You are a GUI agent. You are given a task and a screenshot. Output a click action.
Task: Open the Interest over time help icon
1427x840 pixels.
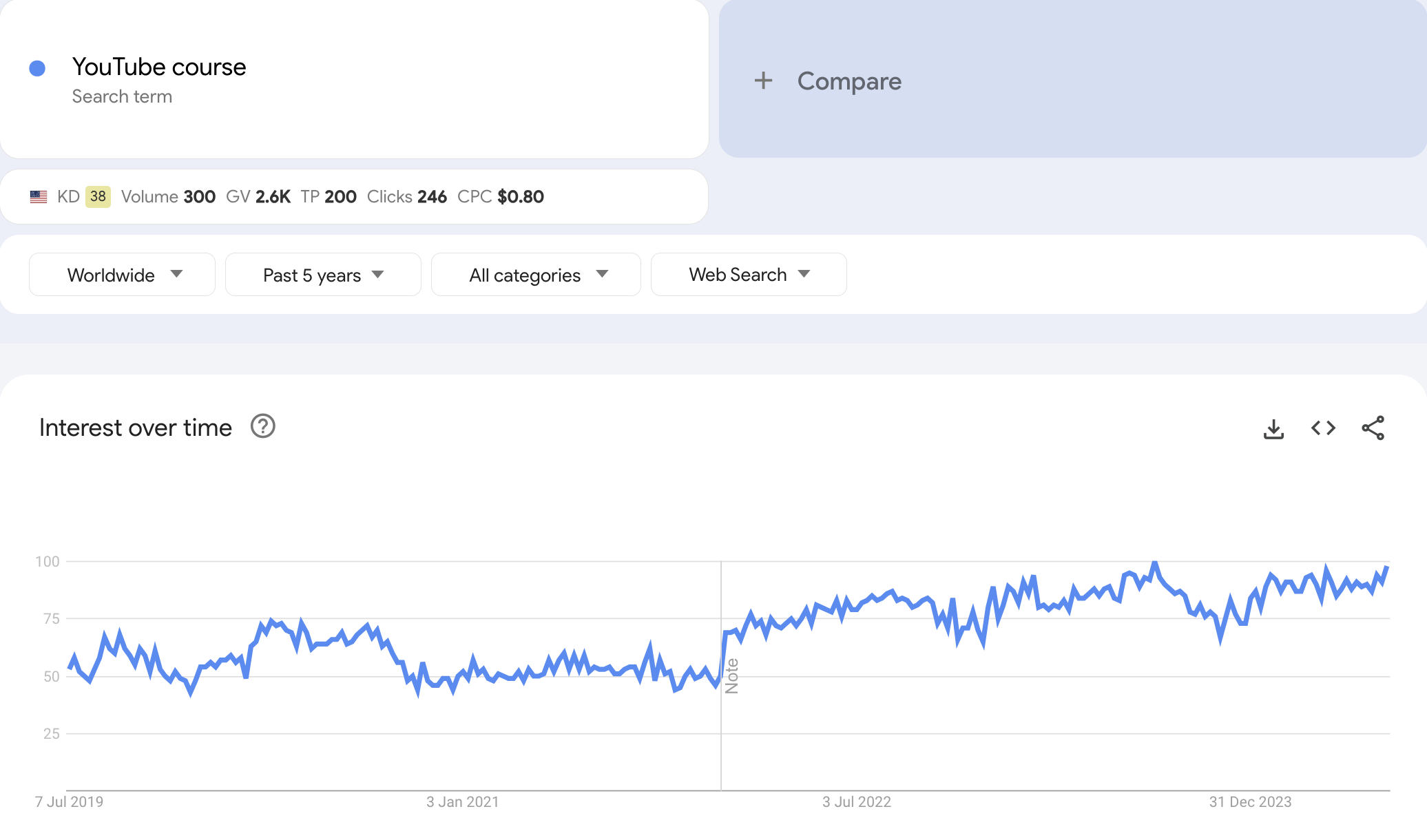coord(262,427)
